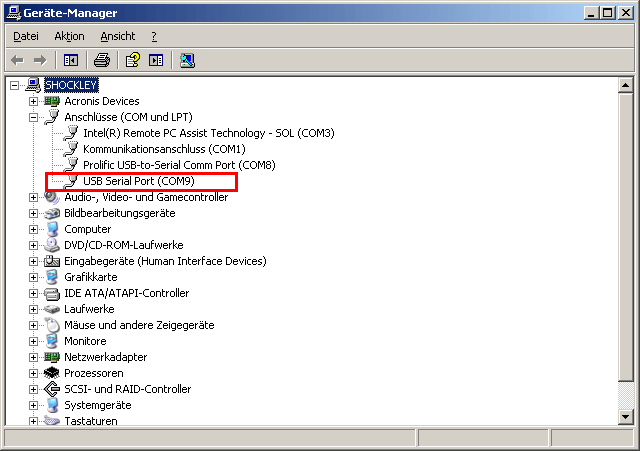Open the Aktion menu
The width and height of the screenshot is (640, 451).
(x=69, y=36)
